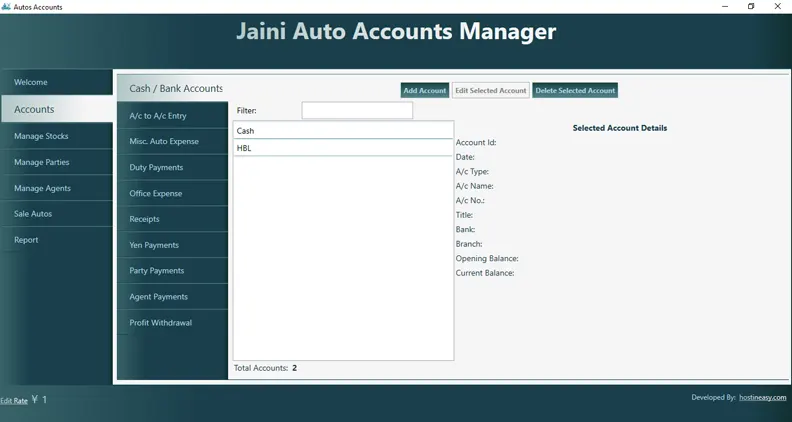The width and height of the screenshot is (792, 422).
Task: Go to Receipts submenu item
Action: pos(172,219)
